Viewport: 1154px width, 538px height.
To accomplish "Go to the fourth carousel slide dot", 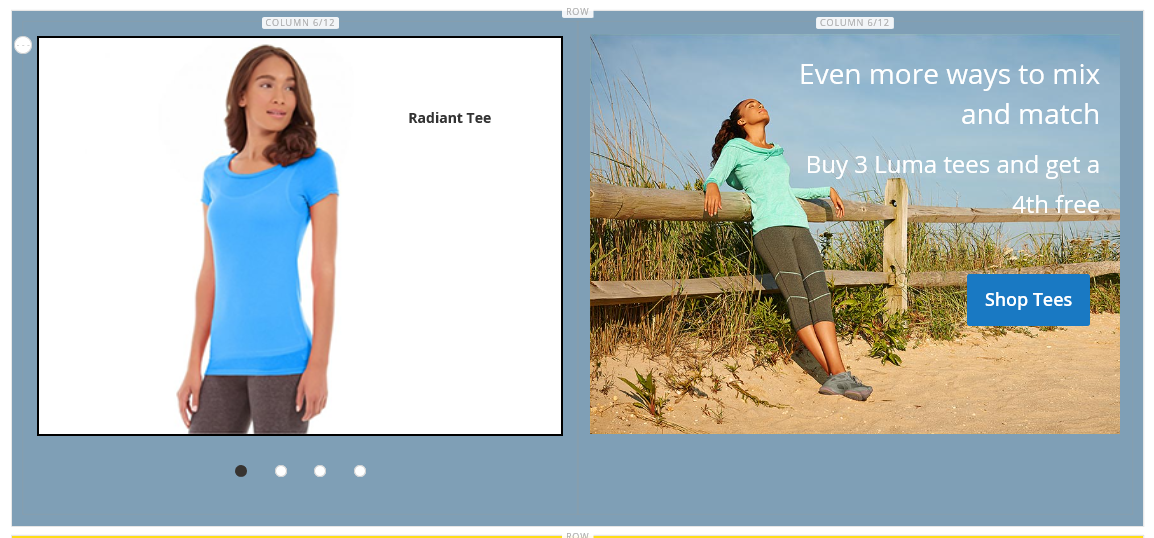I will point(360,471).
